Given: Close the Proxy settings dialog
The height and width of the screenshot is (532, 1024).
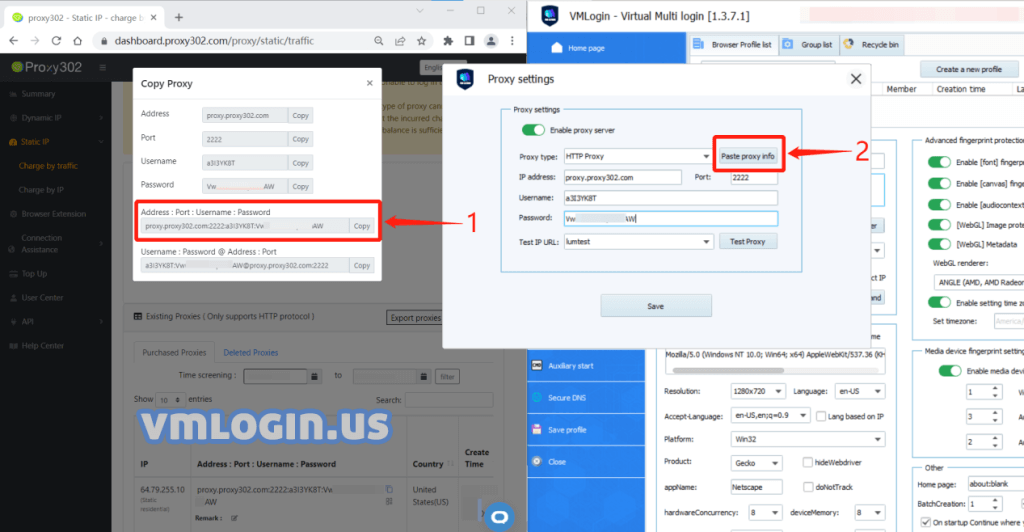Looking at the screenshot, I should (856, 79).
